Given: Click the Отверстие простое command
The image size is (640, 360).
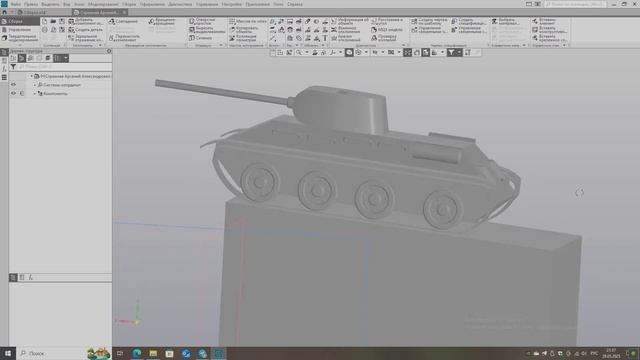Looking at the screenshot, I should point(202,21).
